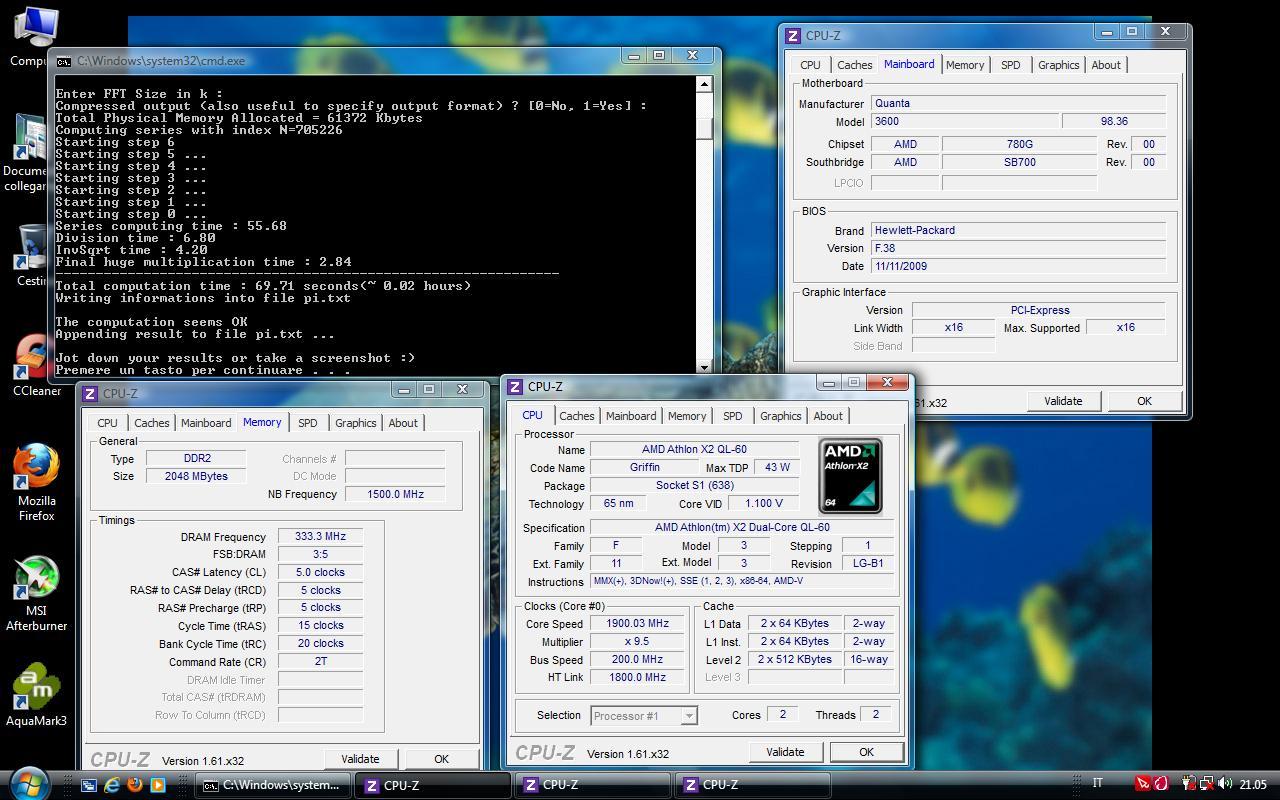The image size is (1280, 800).
Task: Open Firefox from the quick launch bar
Action: (x=135, y=785)
